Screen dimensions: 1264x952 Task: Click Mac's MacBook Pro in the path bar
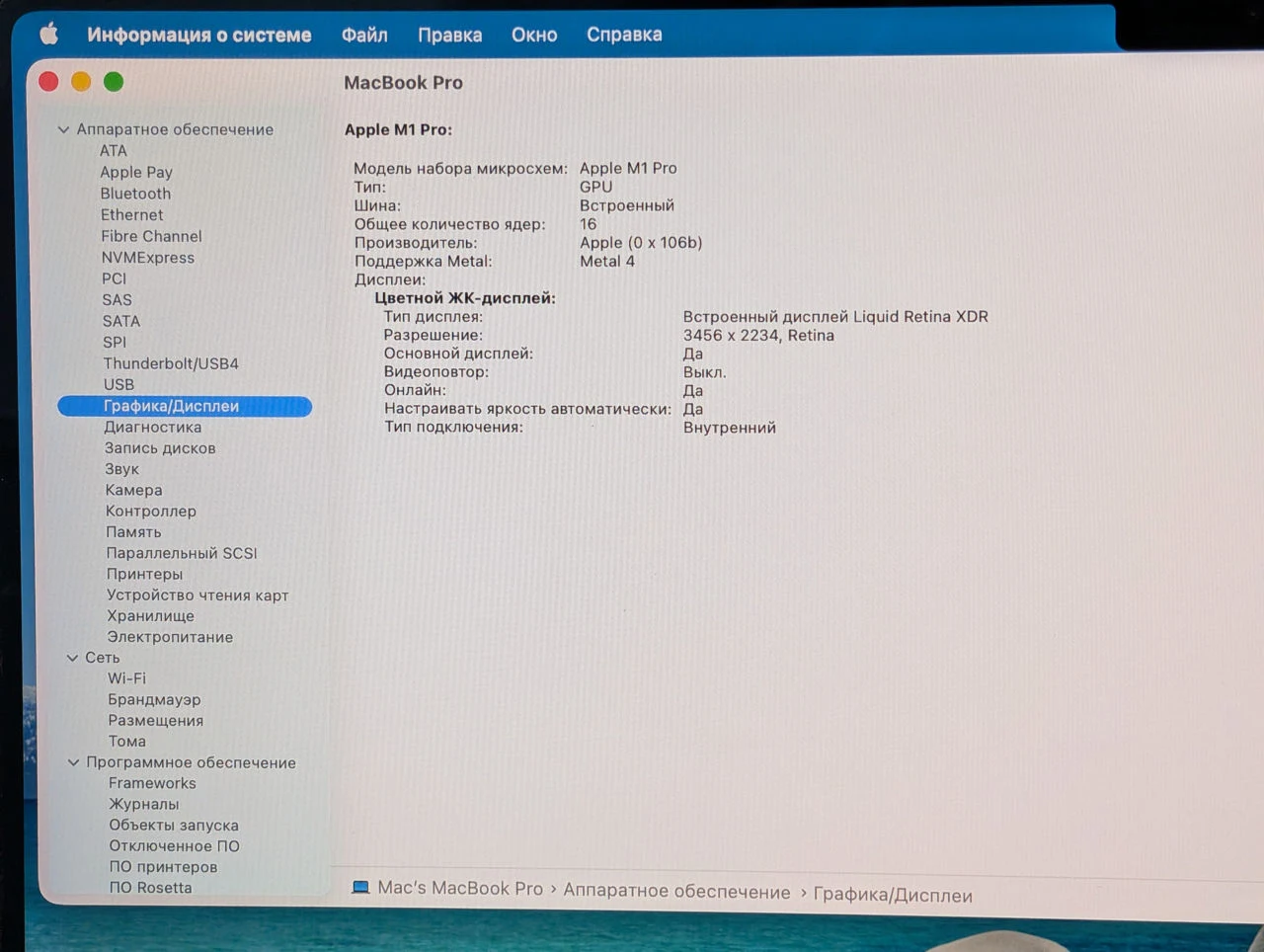point(460,889)
